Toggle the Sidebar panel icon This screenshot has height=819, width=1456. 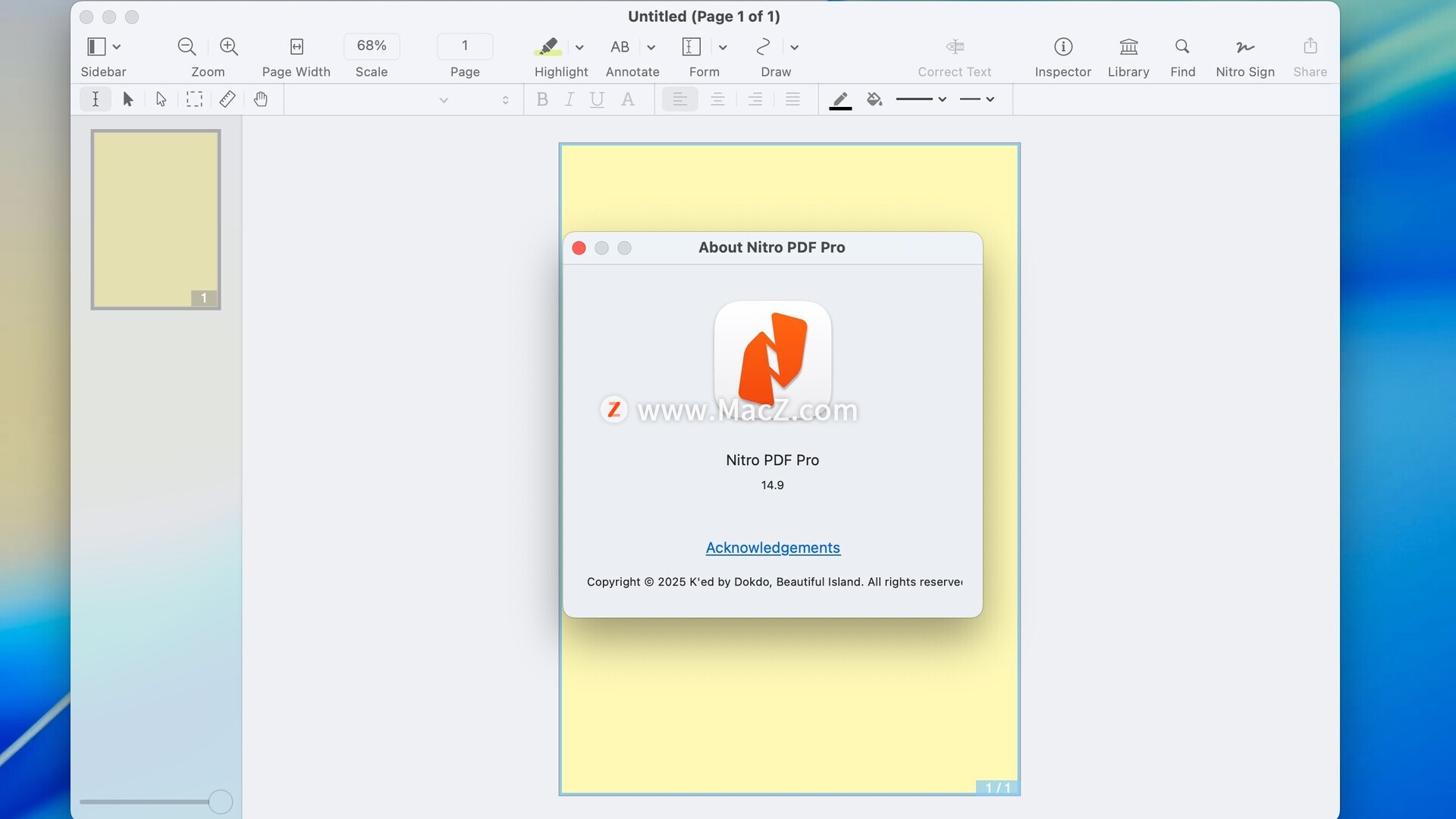pos(96,46)
